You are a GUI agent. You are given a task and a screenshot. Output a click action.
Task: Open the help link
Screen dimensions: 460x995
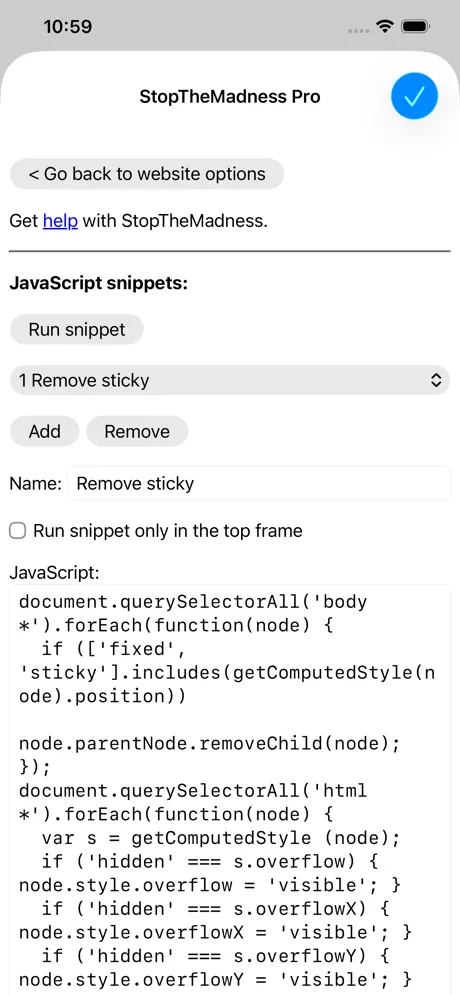[60, 221]
